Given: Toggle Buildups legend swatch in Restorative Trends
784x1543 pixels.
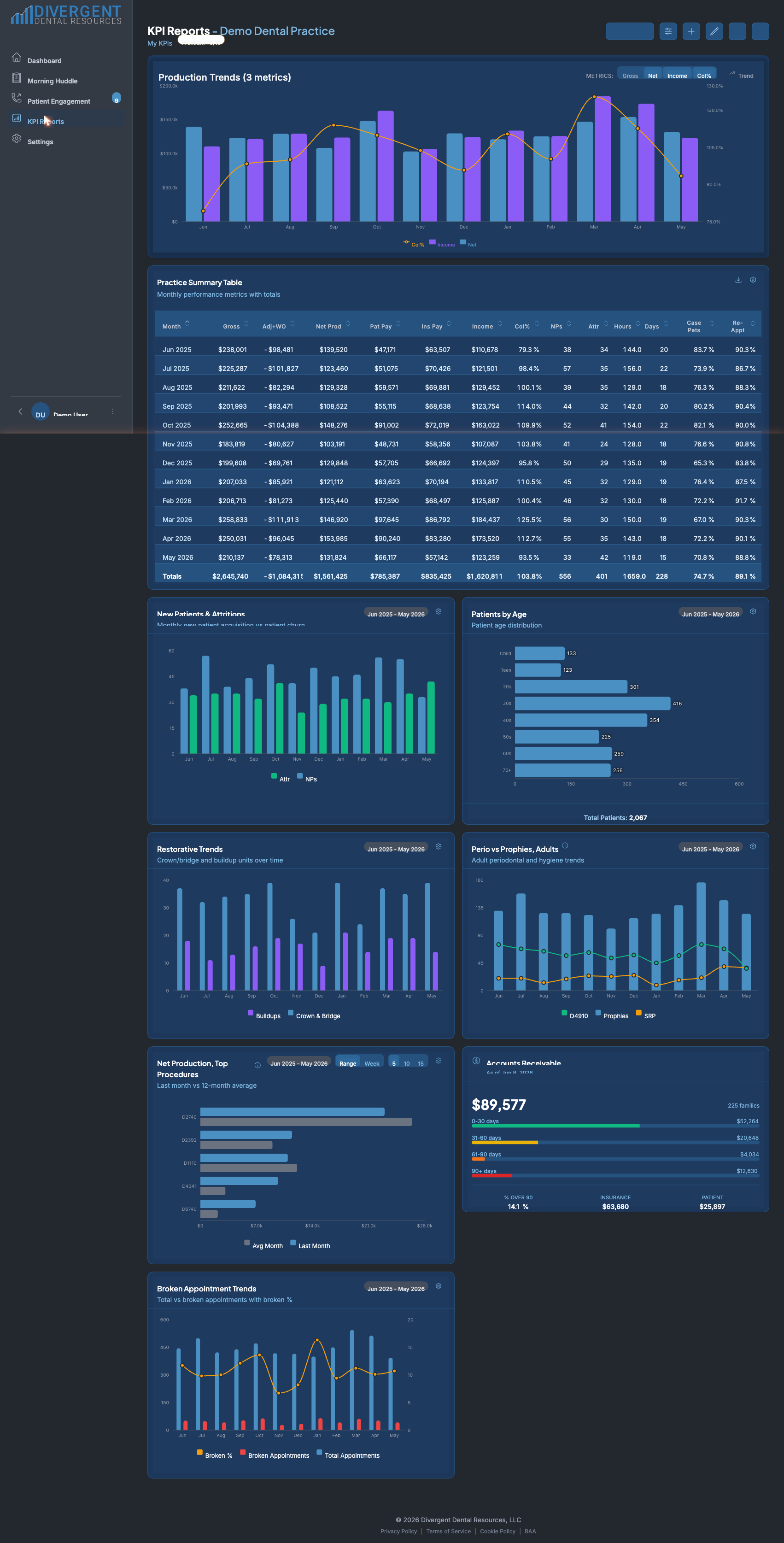Looking at the screenshot, I should point(250,1013).
